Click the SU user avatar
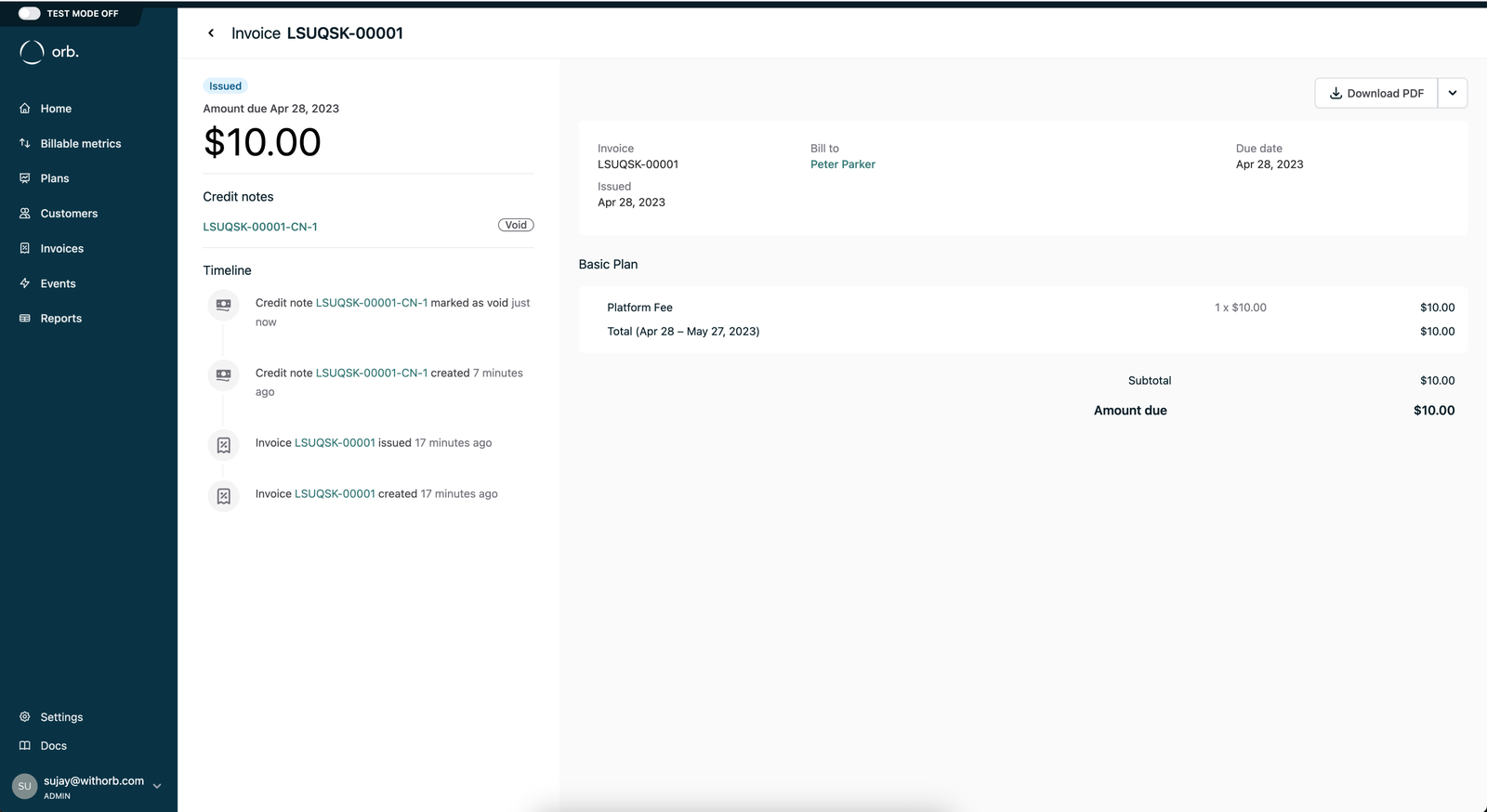The height and width of the screenshot is (812, 1487). point(24,786)
